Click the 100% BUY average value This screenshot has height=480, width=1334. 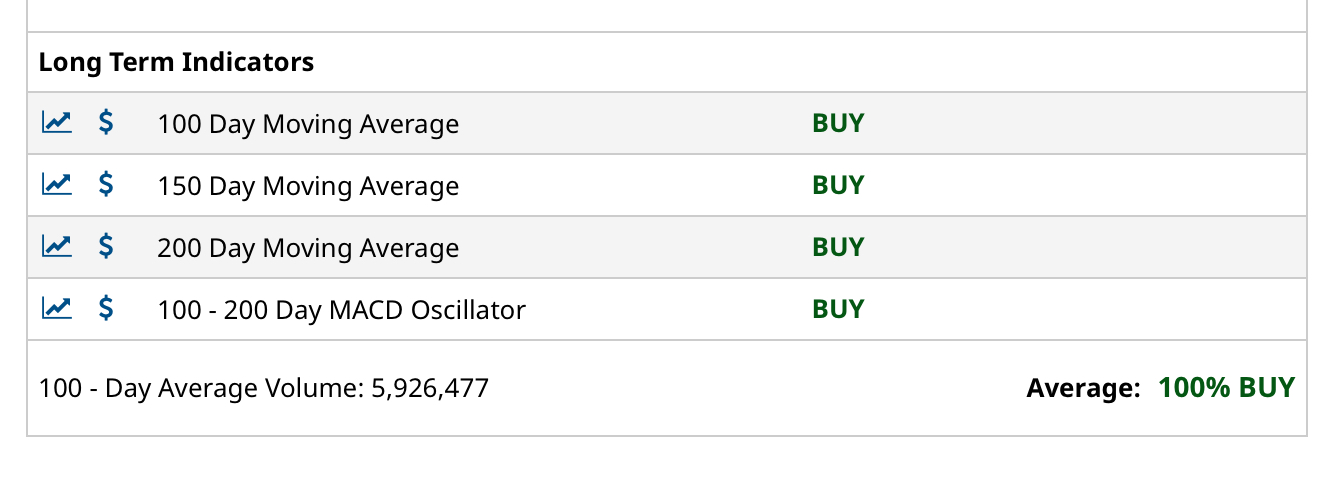[1226, 388]
